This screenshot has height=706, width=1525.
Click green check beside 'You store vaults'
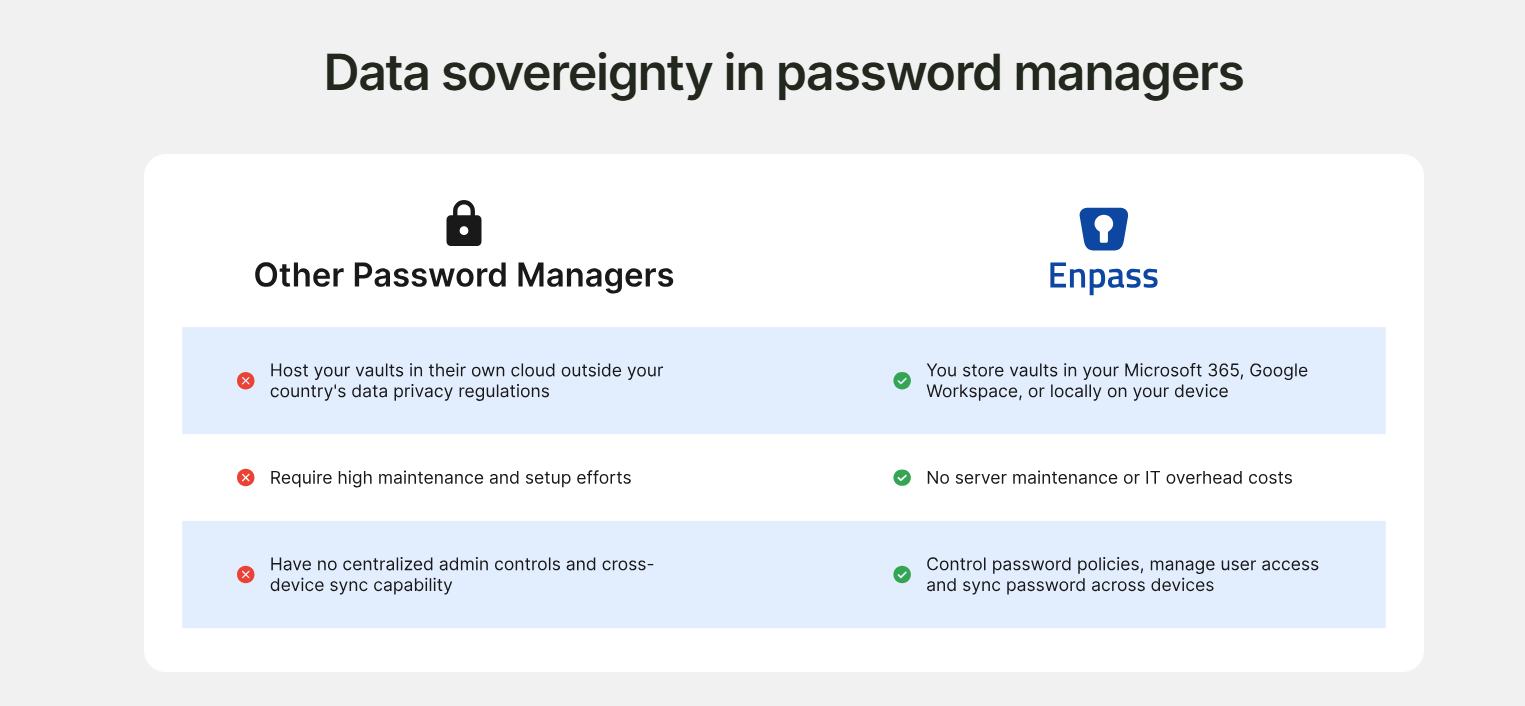902,380
